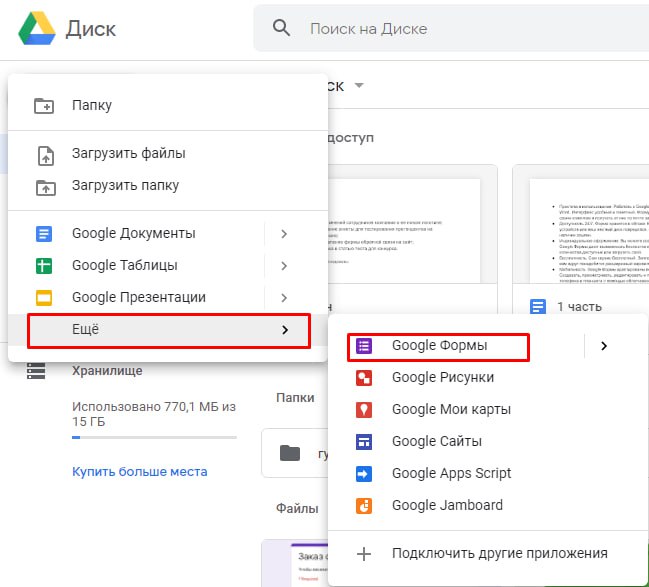This screenshot has height=587, width=649.
Task: Click the Google My Maps pin icon
Action: point(364,410)
